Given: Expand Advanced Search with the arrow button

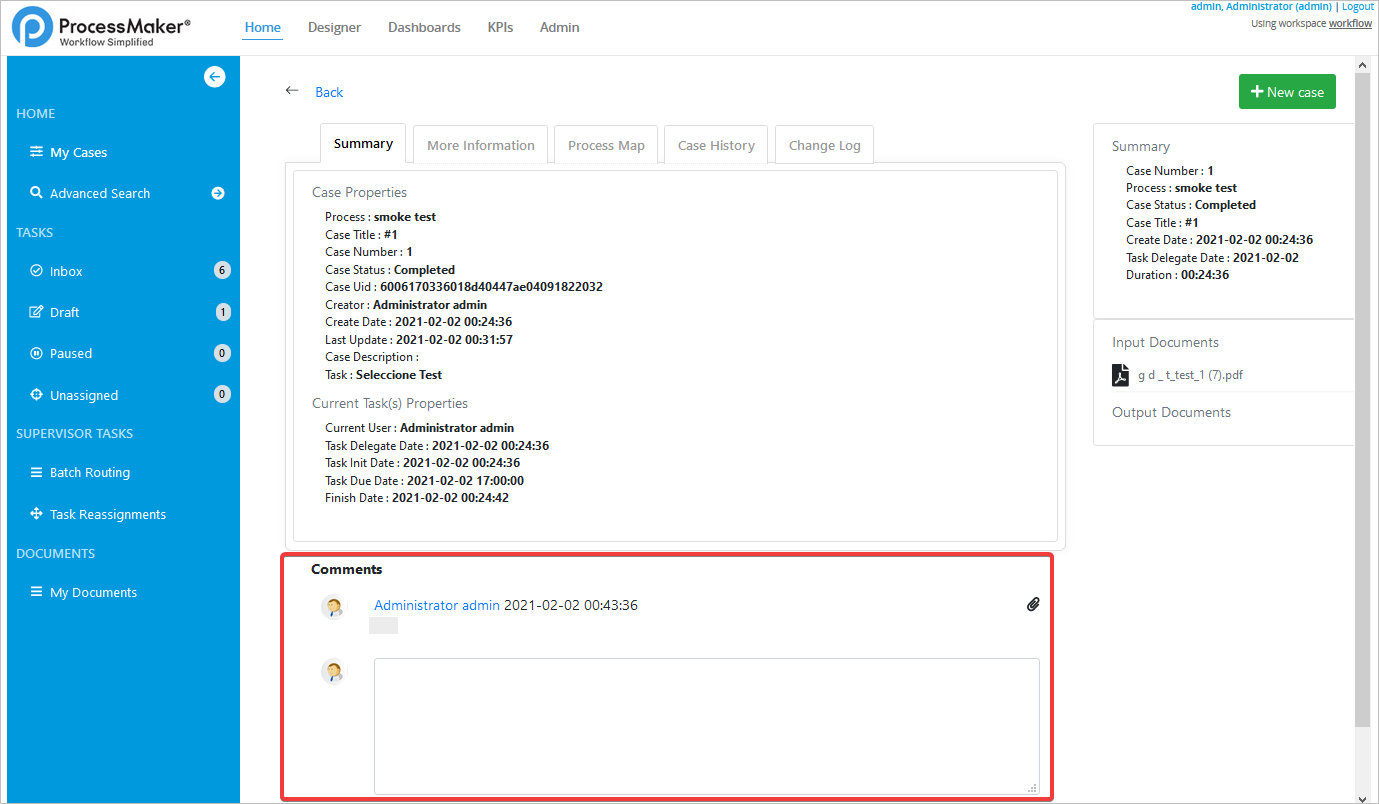Looking at the screenshot, I should pos(218,193).
